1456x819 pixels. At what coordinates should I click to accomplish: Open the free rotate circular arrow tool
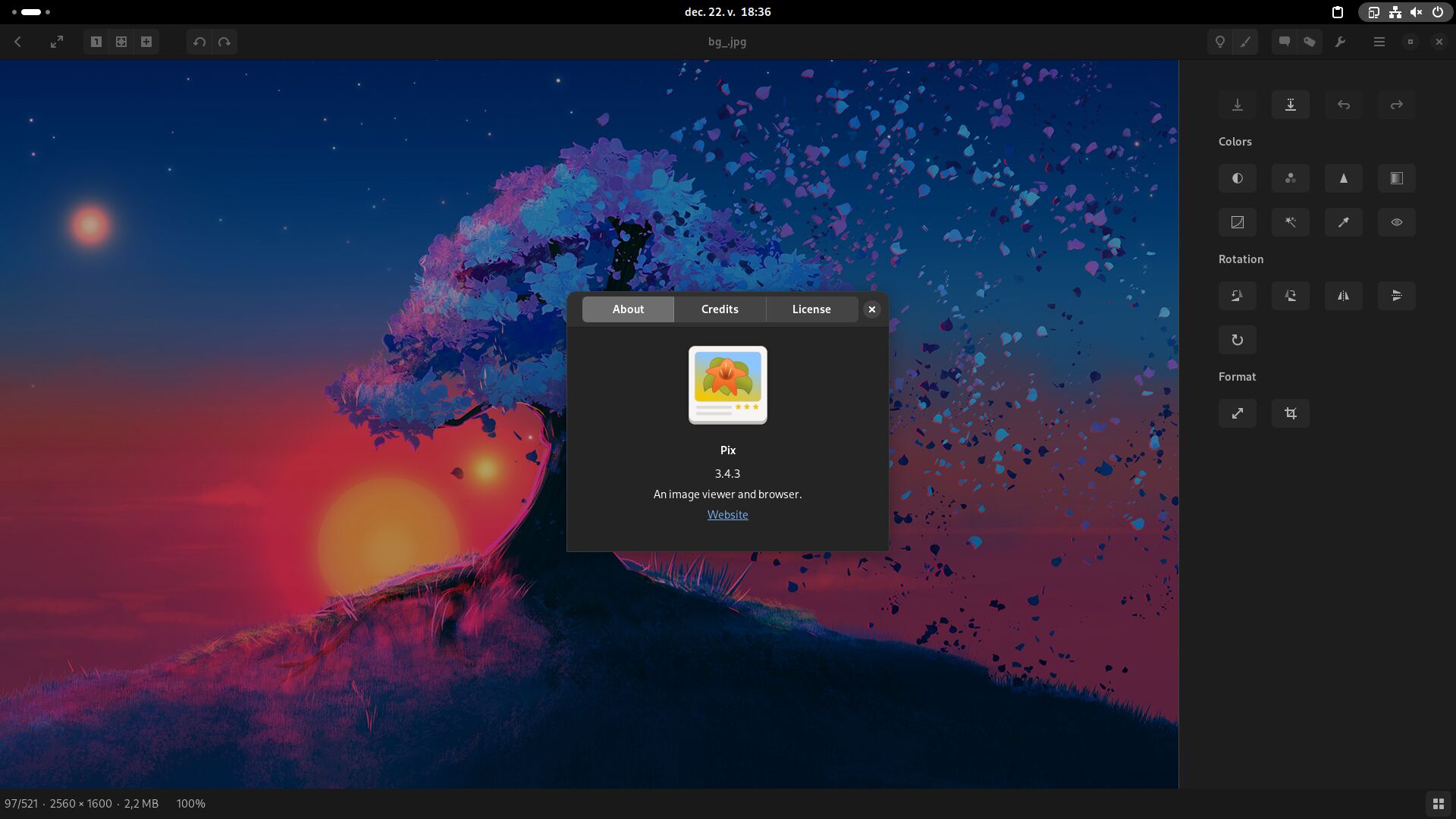pyautogui.click(x=1238, y=340)
